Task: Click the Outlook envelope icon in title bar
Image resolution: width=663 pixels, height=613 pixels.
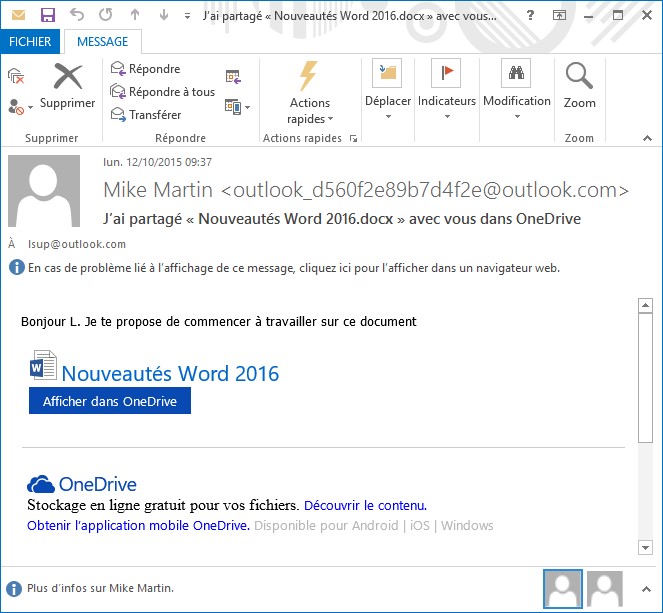Action: click(19, 16)
